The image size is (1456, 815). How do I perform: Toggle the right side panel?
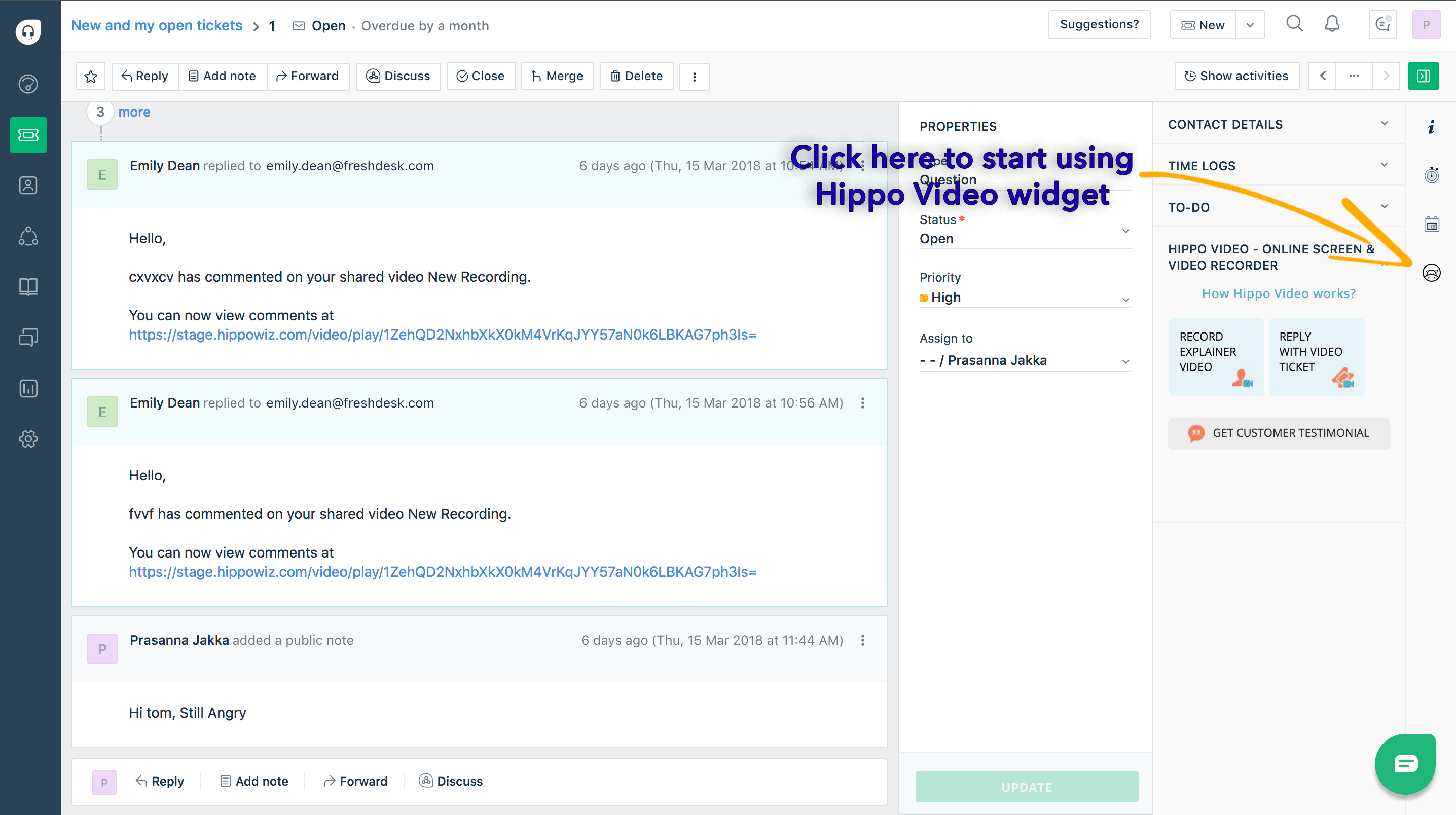pos(1423,77)
